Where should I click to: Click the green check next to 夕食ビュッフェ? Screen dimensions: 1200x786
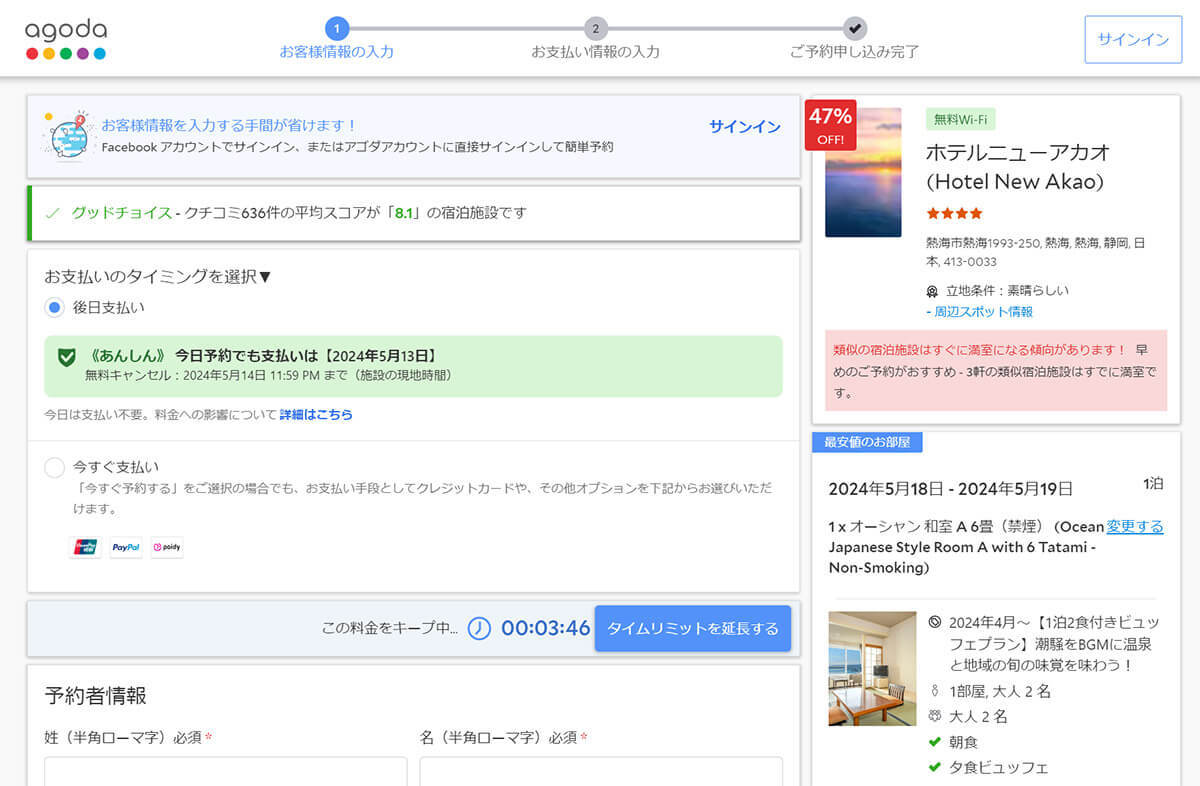935,767
